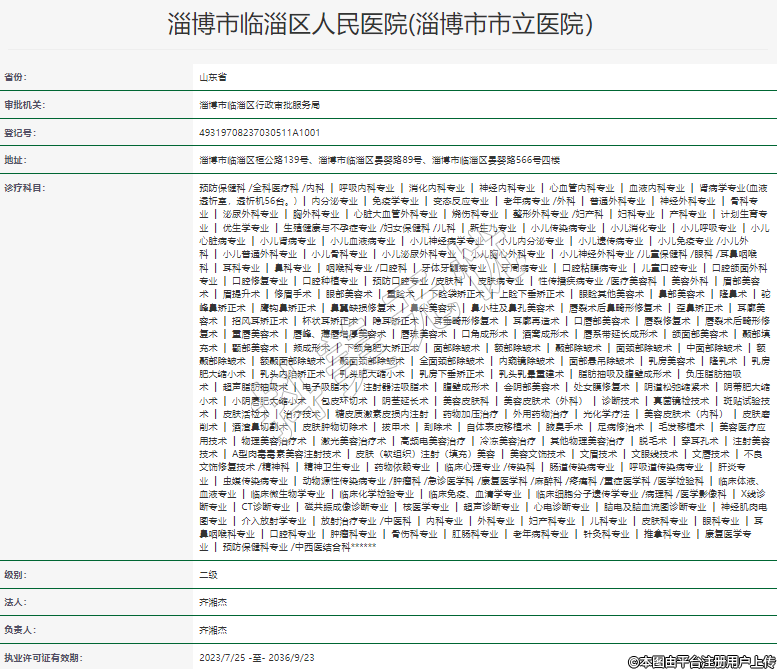The width and height of the screenshot is (777, 669).
Task: Click the 省份 field label
Action: tap(16, 76)
